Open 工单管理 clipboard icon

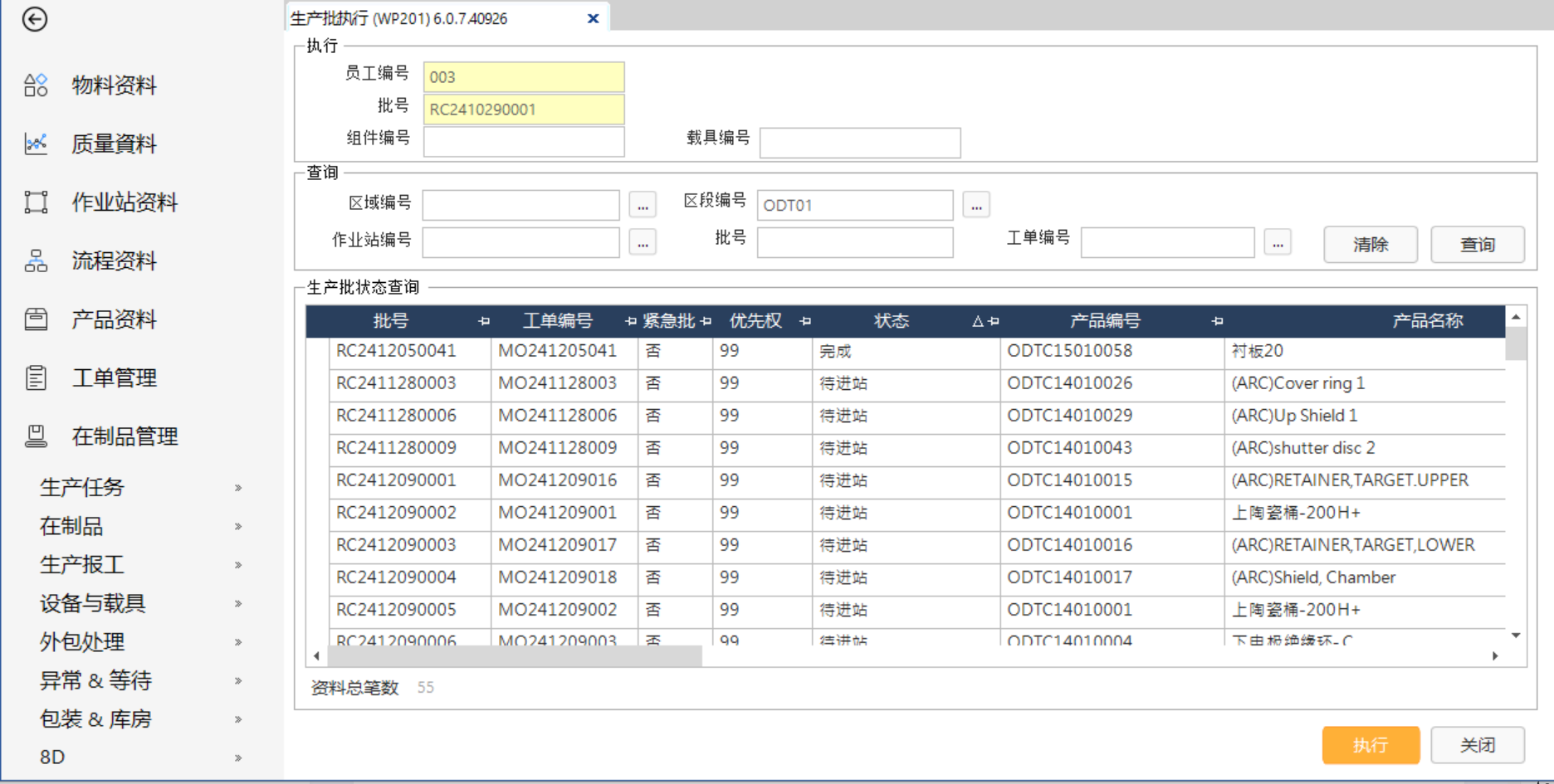click(36, 378)
